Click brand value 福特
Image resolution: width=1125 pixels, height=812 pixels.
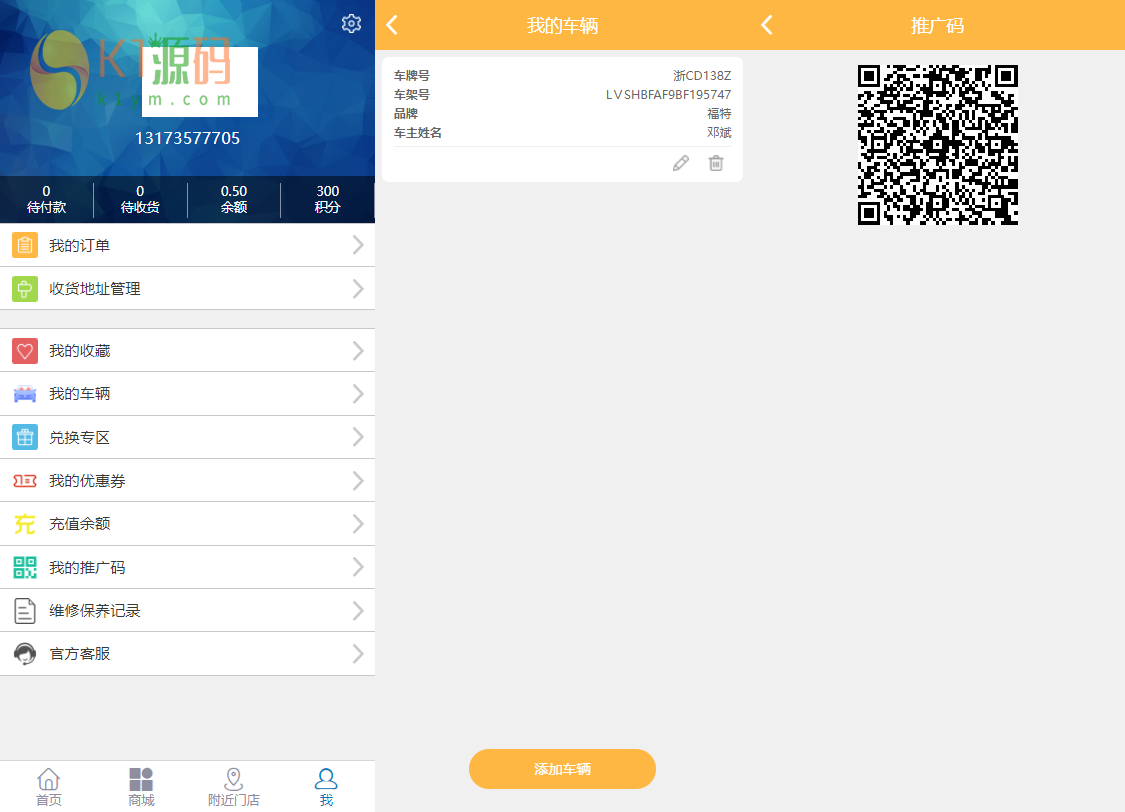(719, 113)
